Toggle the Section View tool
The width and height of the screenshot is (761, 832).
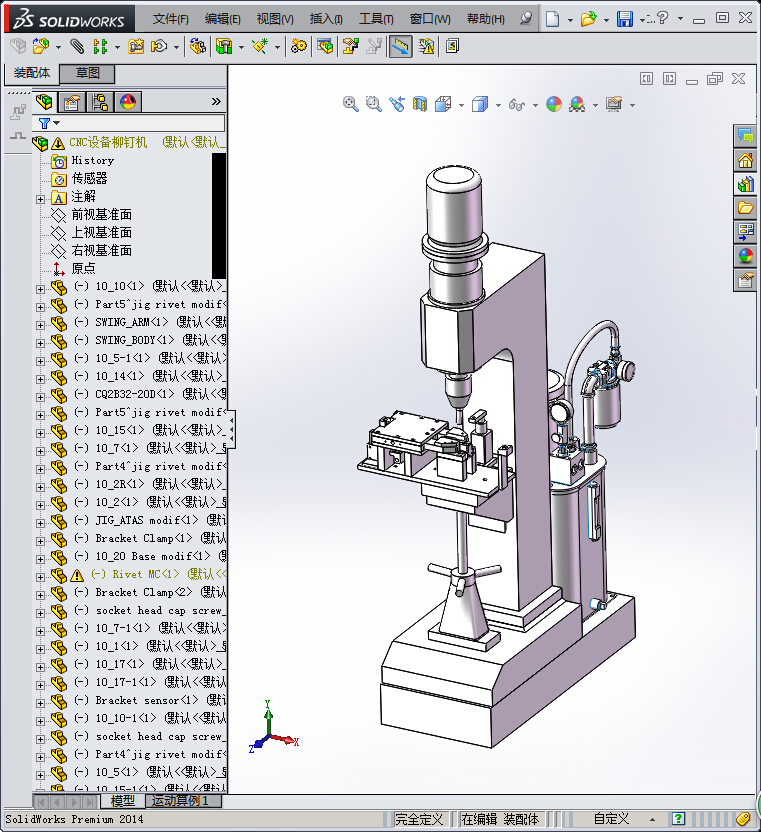(420, 104)
